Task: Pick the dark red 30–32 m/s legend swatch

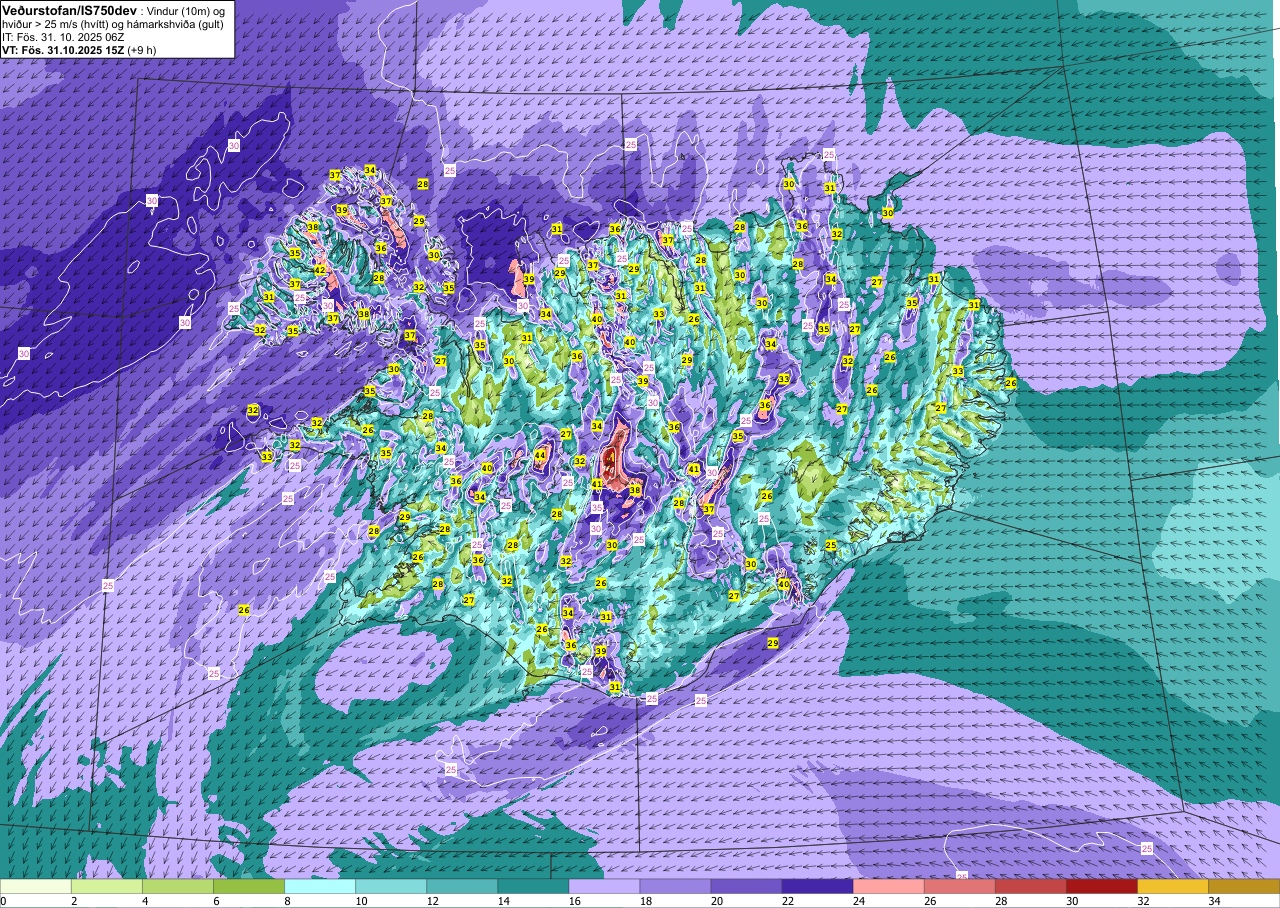Action: [x=1101, y=886]
